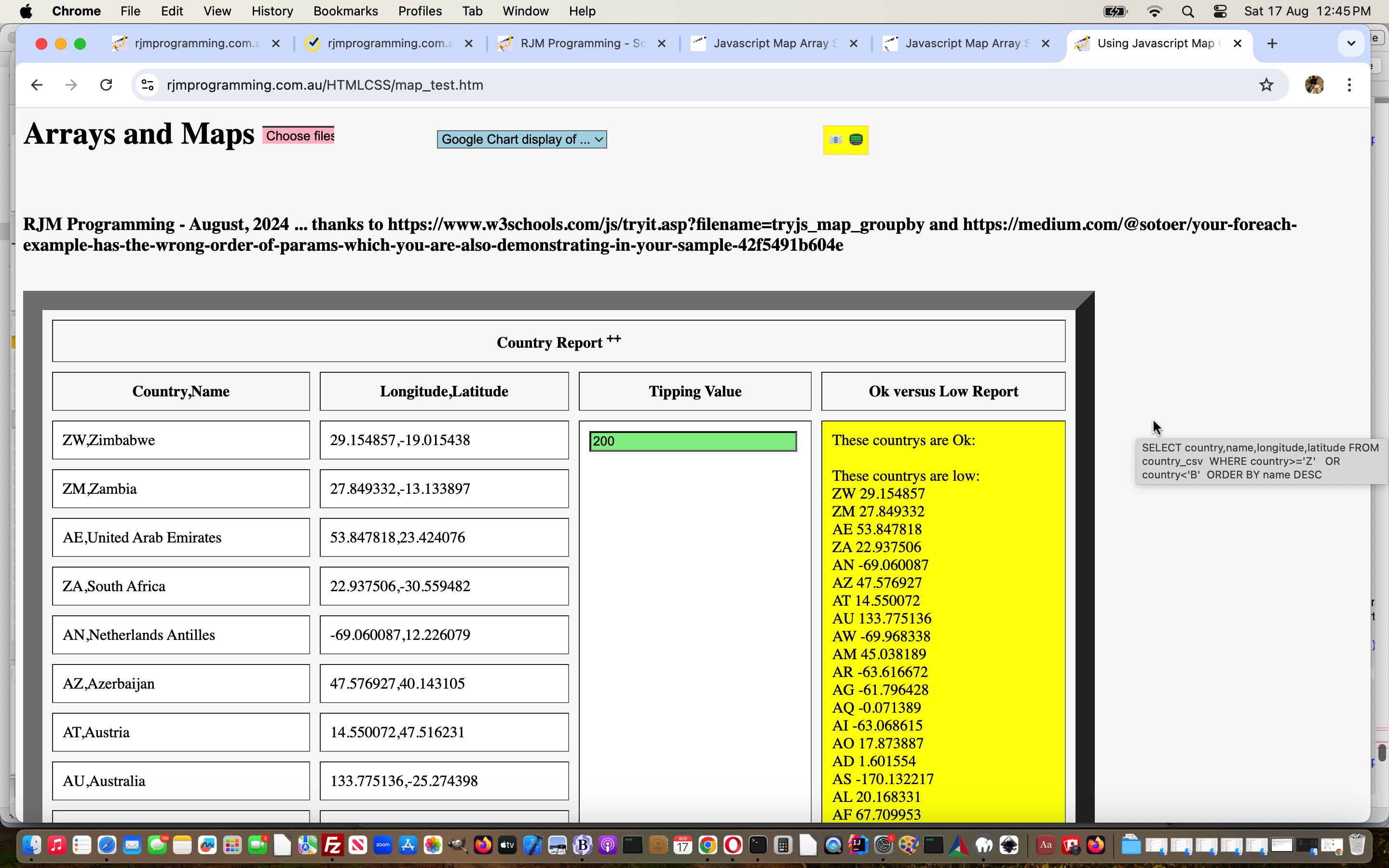Click the bookmark star icon in address bar
The width and height of the screenshot is (1389, 868).
[x=1265, y=85]
